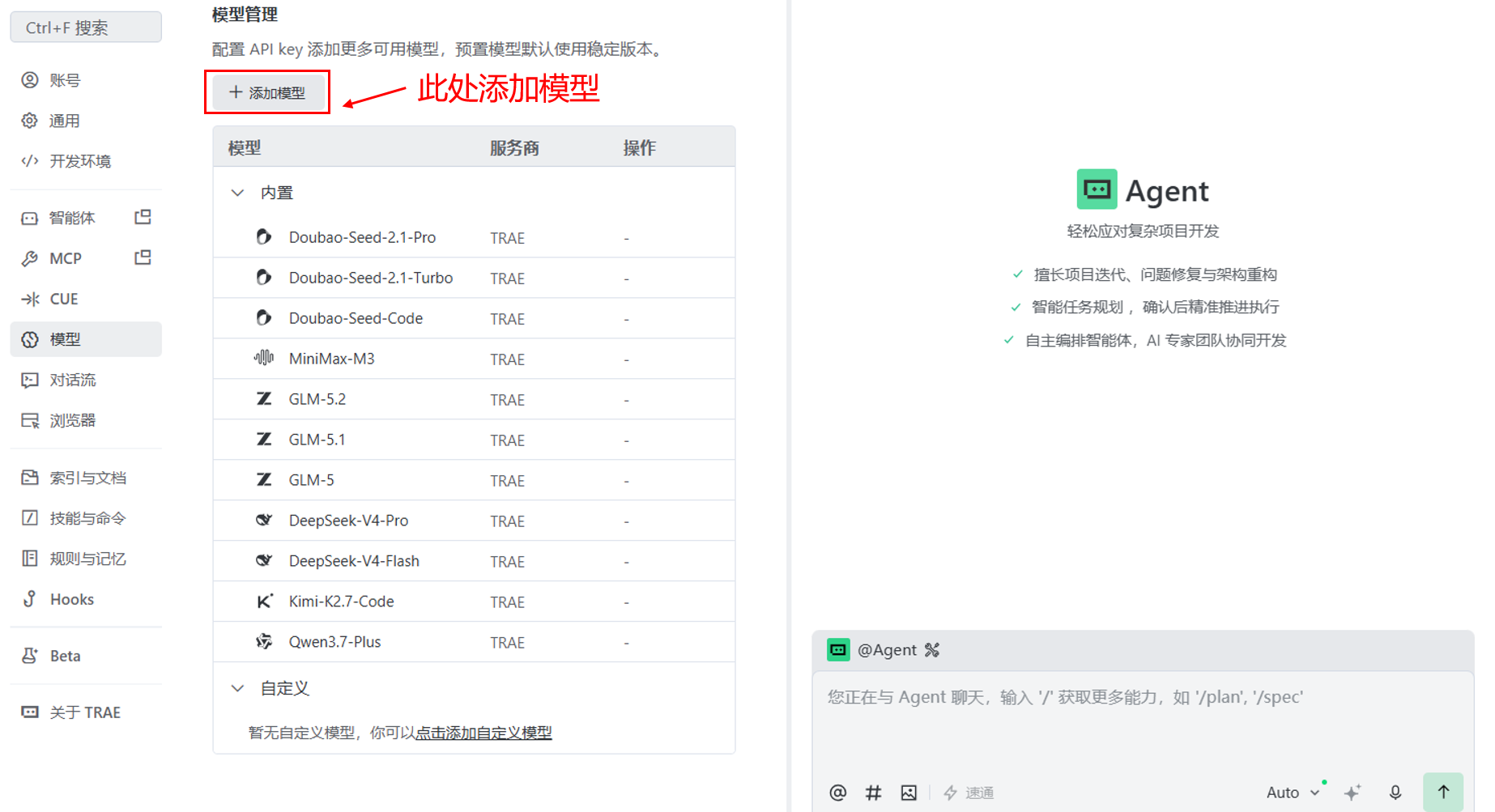
Task: Click the Doubao-Seed-2.1-Pro model icon
Action: [264, 236]
